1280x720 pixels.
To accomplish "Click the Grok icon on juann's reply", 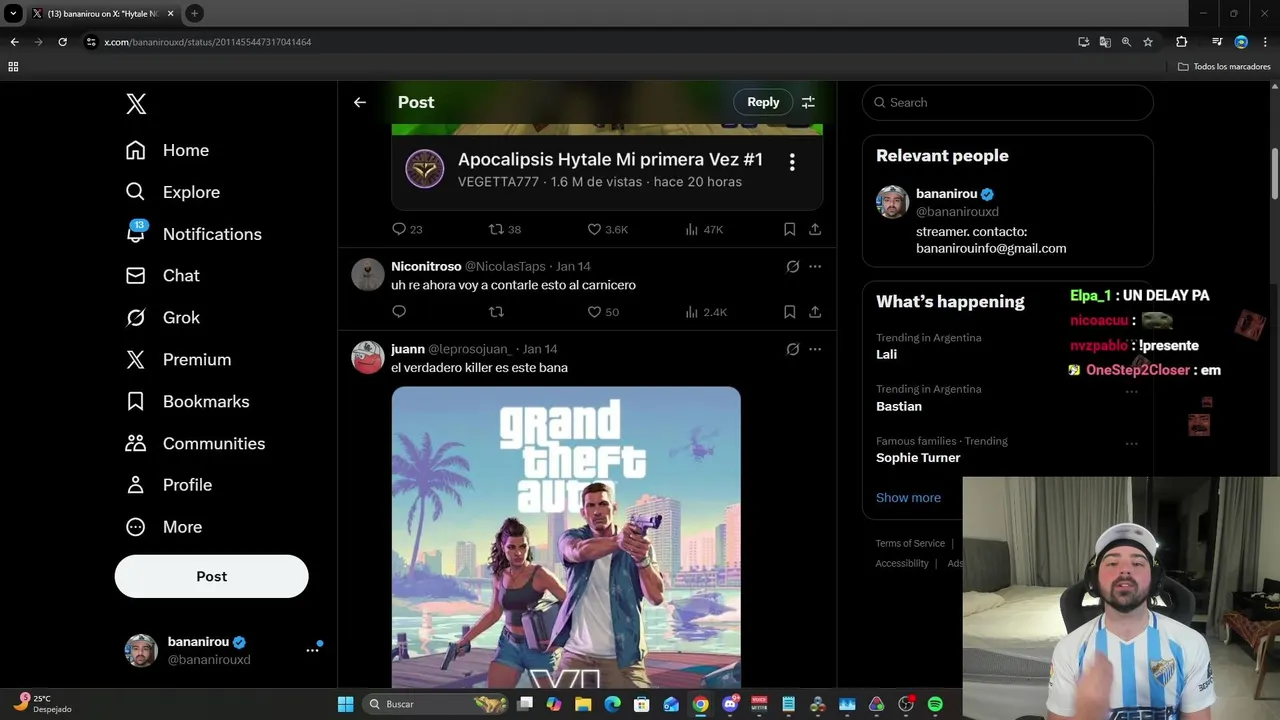I will [x=793, y=349].
